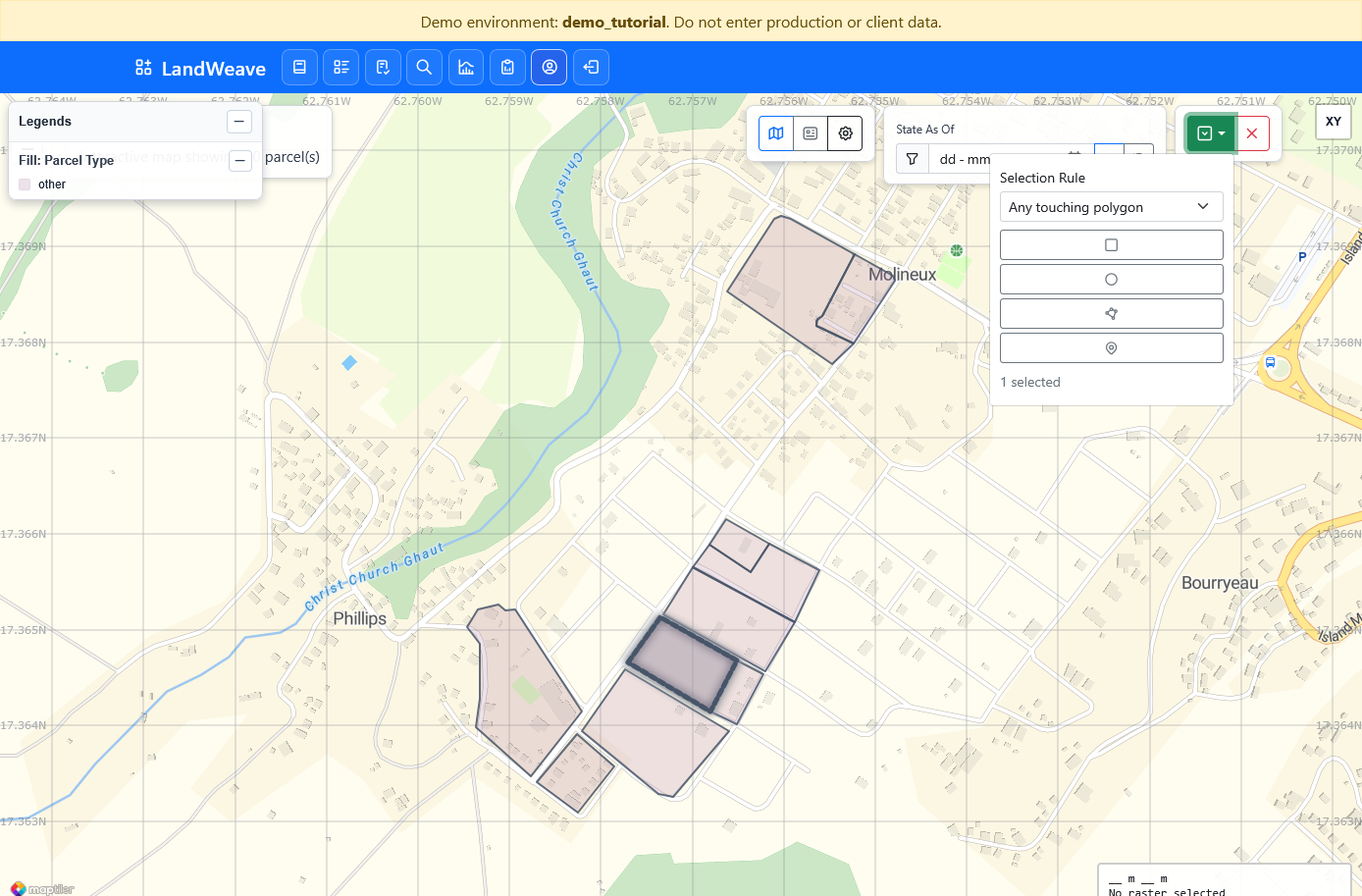This screenshot has width=1362, height=896.
Task: Click the 'No raster selected' status text
Action: [x=1167, y=891]
